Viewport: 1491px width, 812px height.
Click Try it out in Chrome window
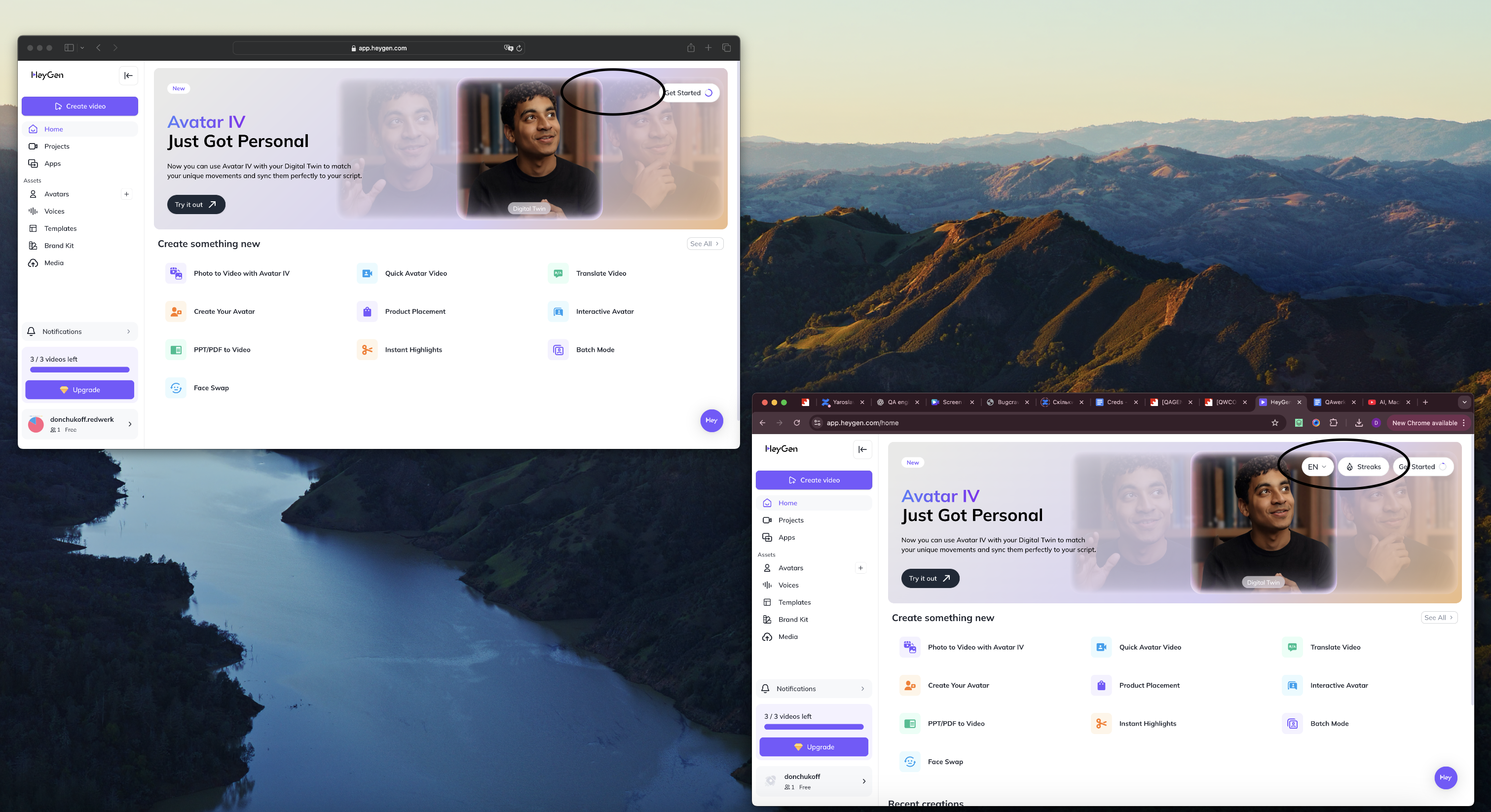click(930, 578)
